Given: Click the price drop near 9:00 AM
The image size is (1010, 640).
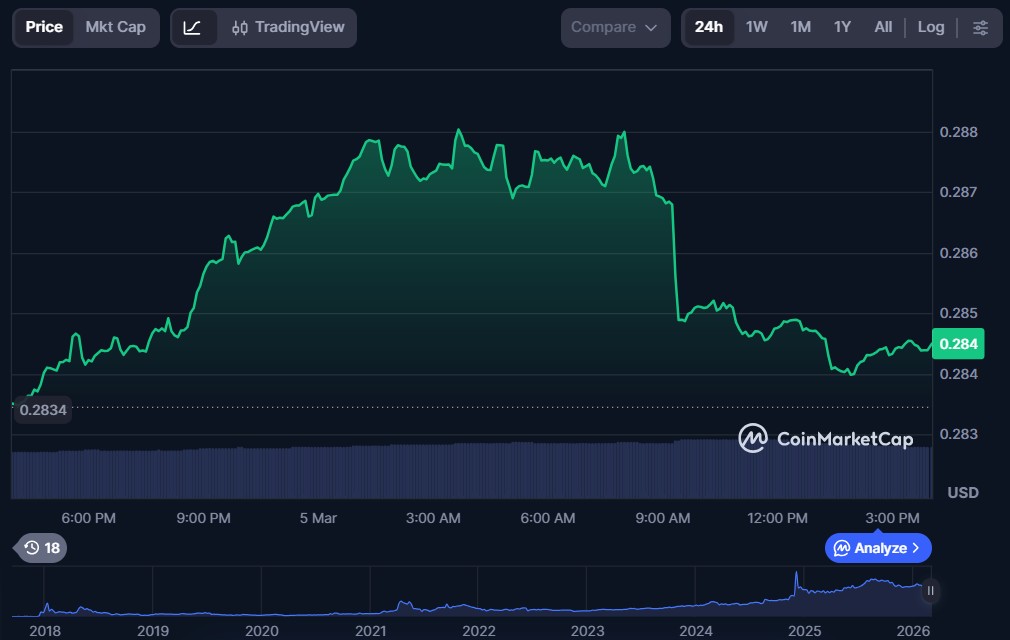Looking at the screenshot, I should pyautogui.click(x=675, y=262).
